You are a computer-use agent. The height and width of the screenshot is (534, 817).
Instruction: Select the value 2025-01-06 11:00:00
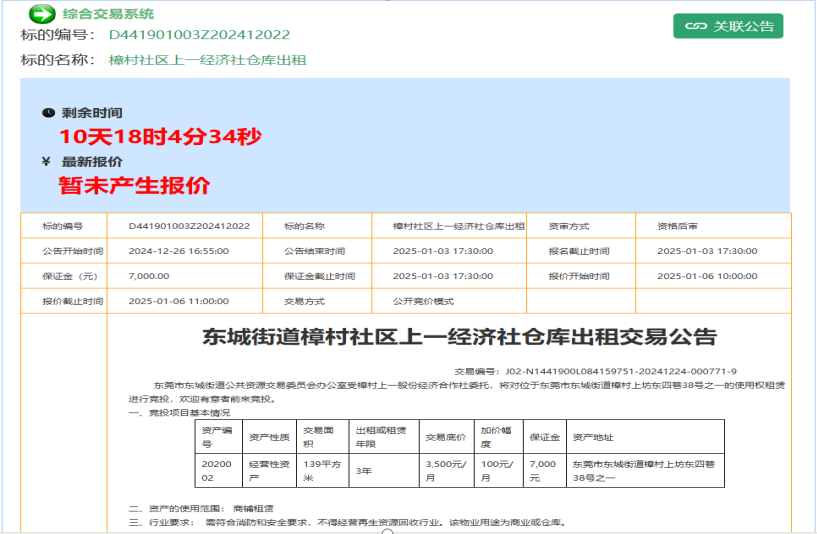click(x=179, y=301)
